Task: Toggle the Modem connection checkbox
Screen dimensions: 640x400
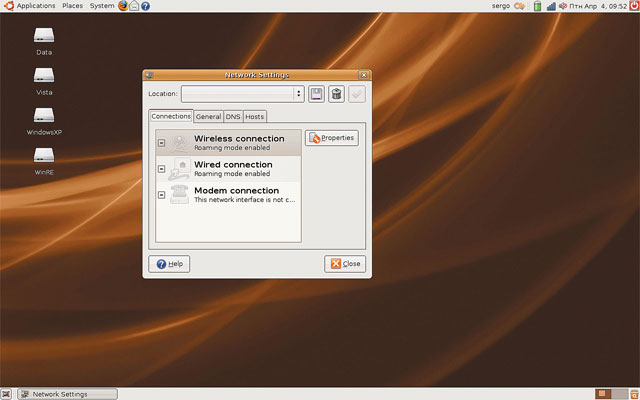Action: (162, 195)
